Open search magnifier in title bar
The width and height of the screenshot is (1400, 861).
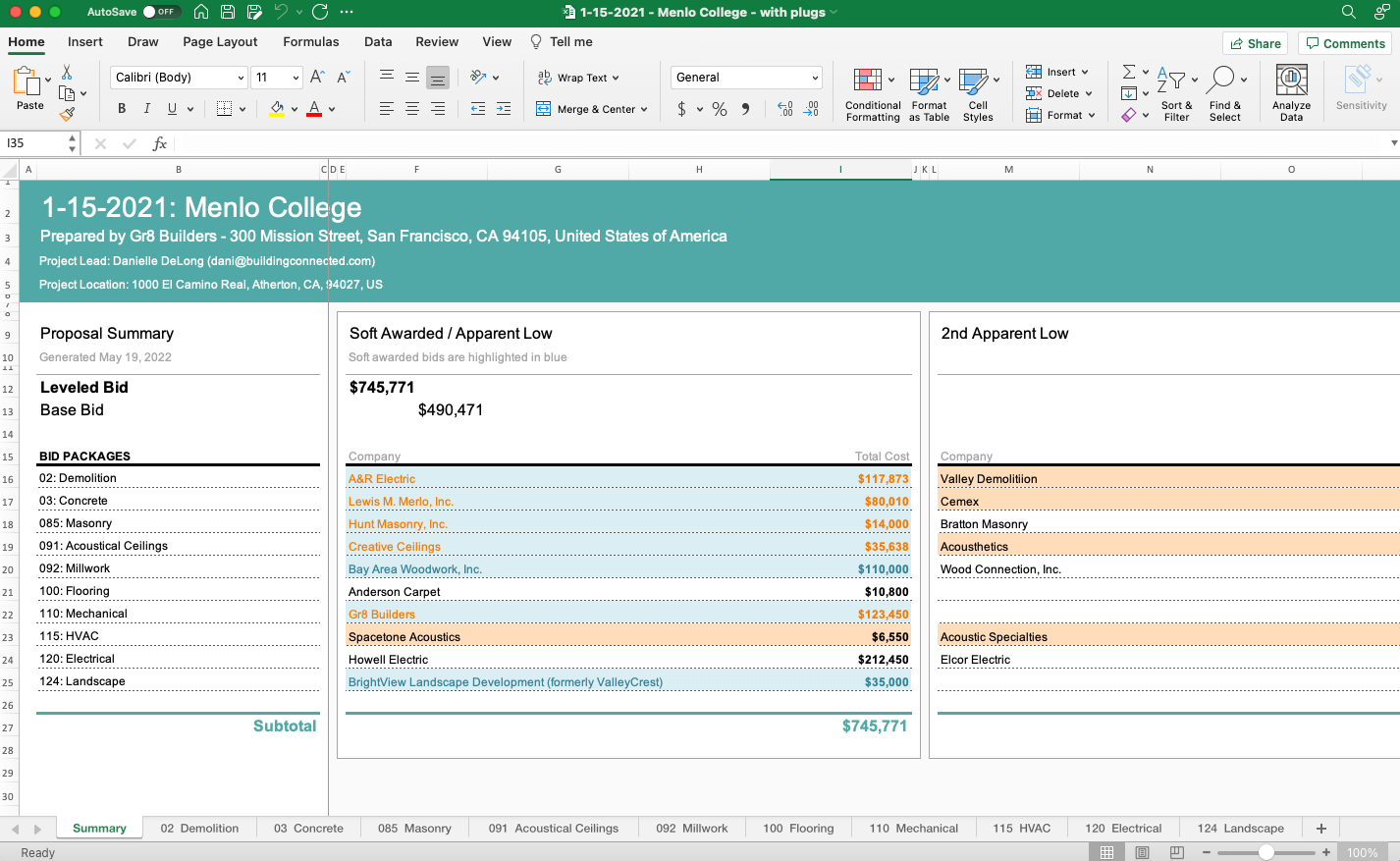(1349, 12)
